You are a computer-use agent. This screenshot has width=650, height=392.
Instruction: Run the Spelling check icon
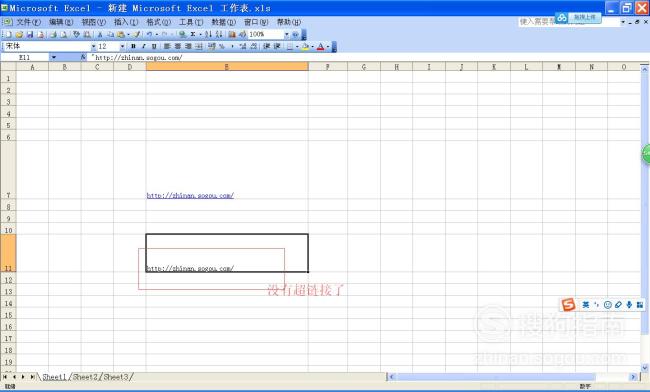click(x=76, y=34)
